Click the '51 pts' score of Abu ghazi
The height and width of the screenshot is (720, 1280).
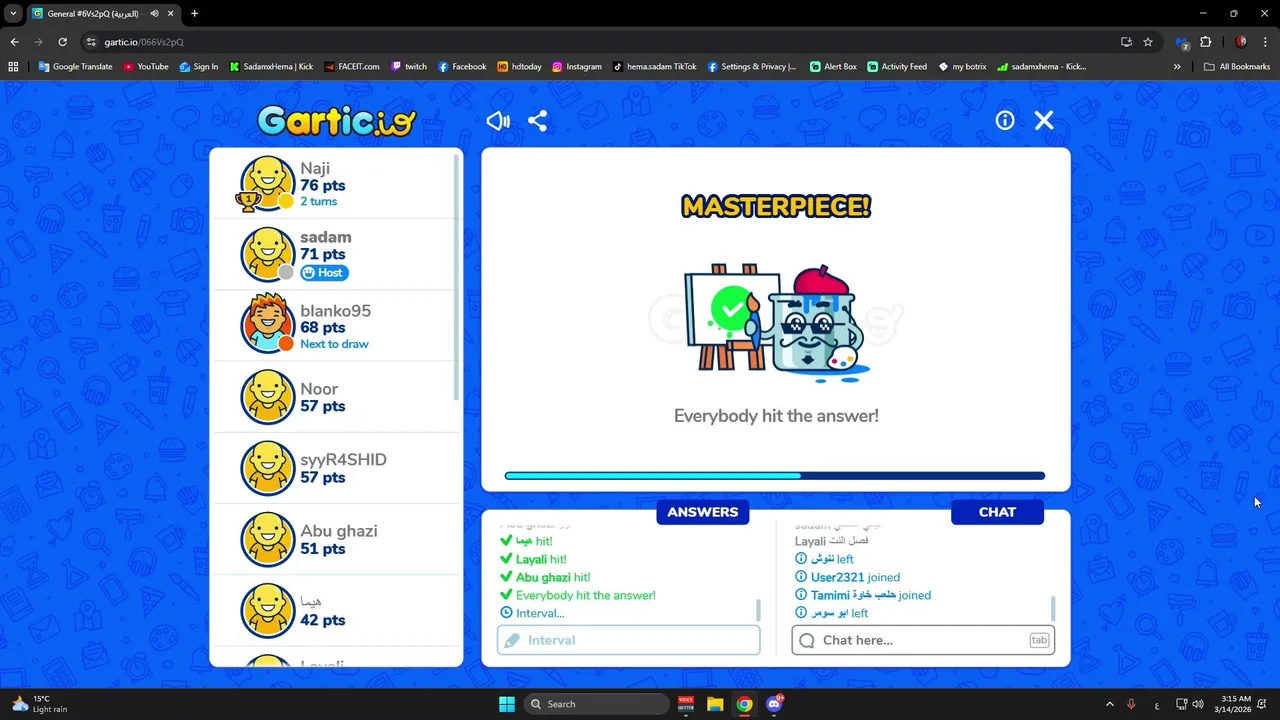pos(322,548)
